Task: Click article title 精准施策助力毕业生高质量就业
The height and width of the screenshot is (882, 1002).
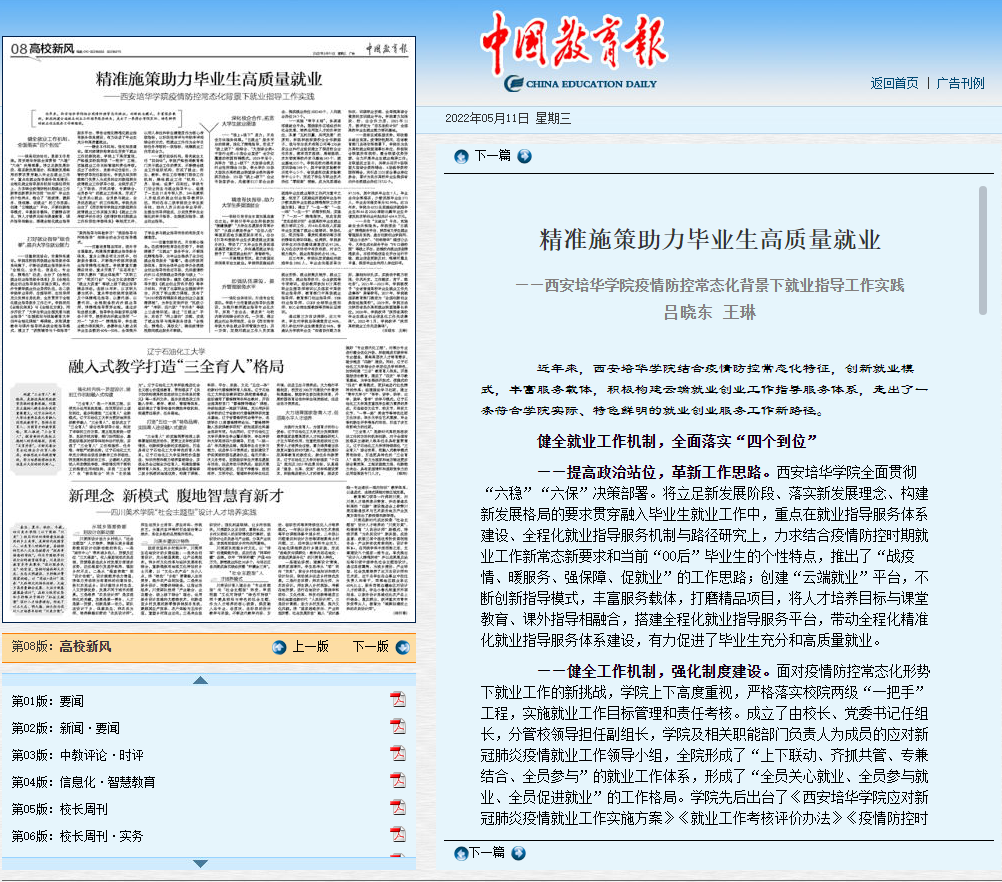Action: click(x=710, y=240)
